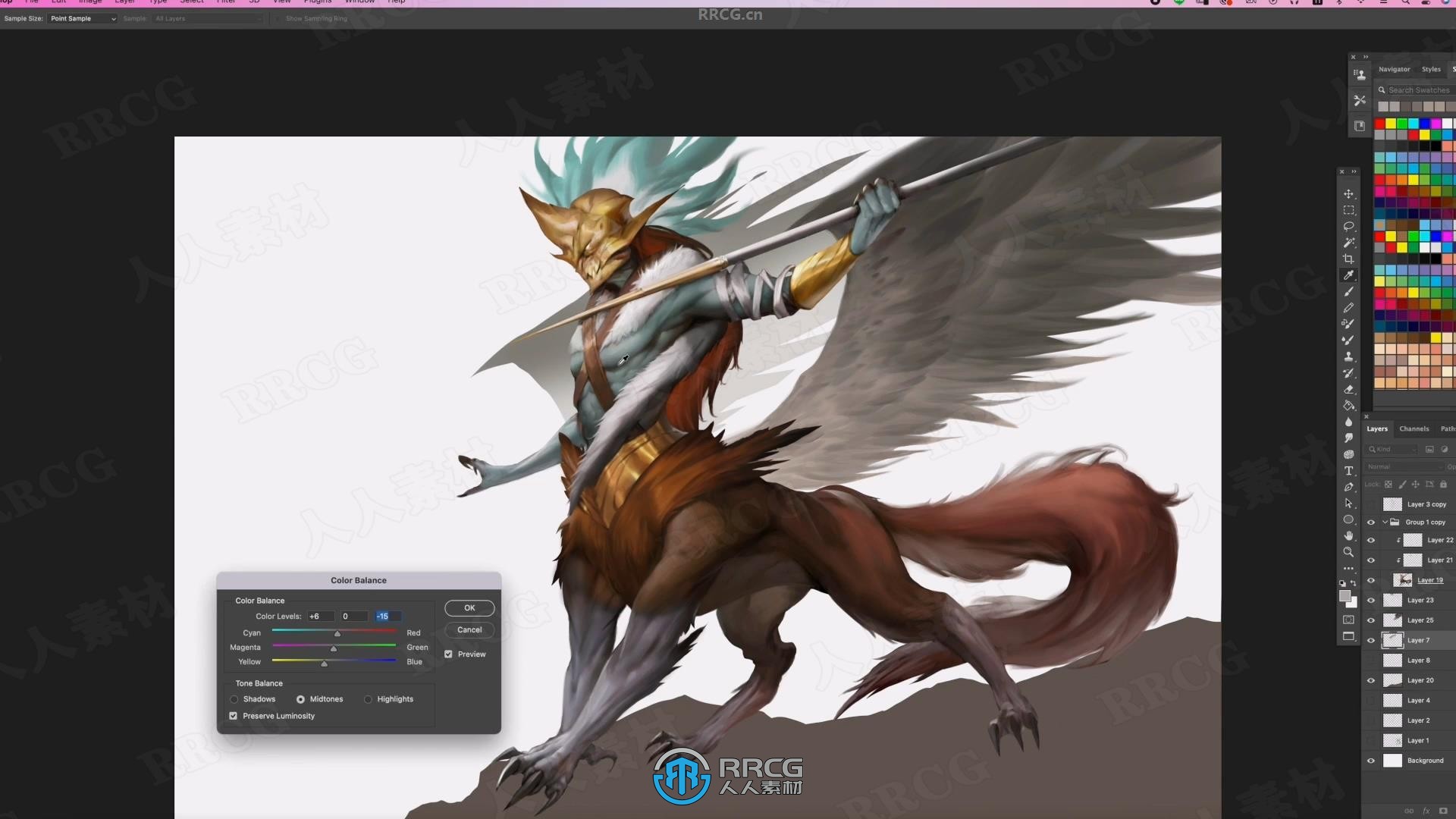Select the Brush tool

click(x=1348, y=292)
